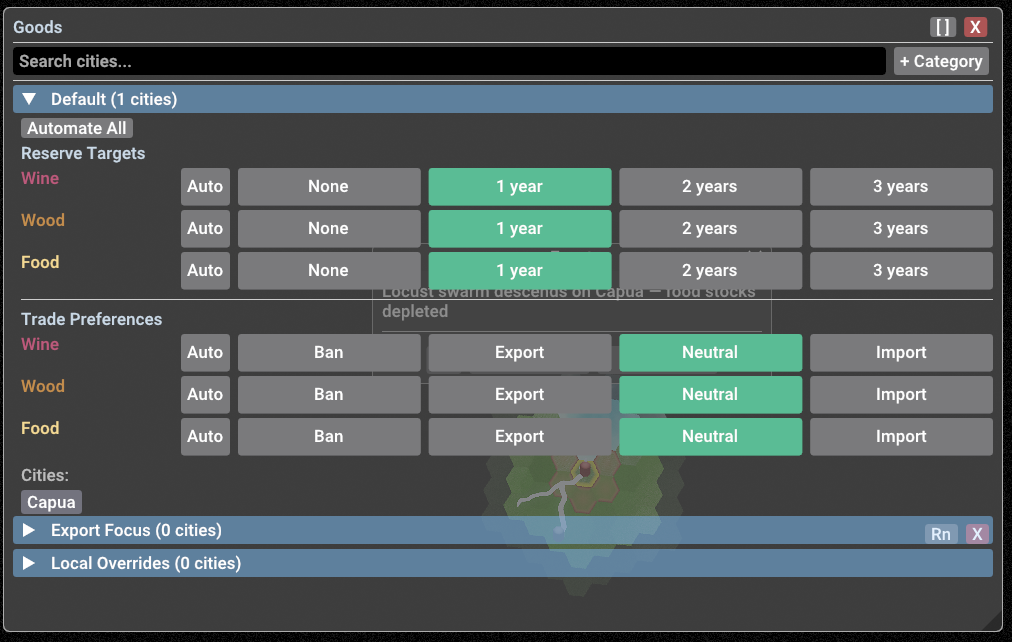The width and height of the screenshot is (1012, 642).
Task: Set Wood trade preference to Import
Action: coord(901,394)
